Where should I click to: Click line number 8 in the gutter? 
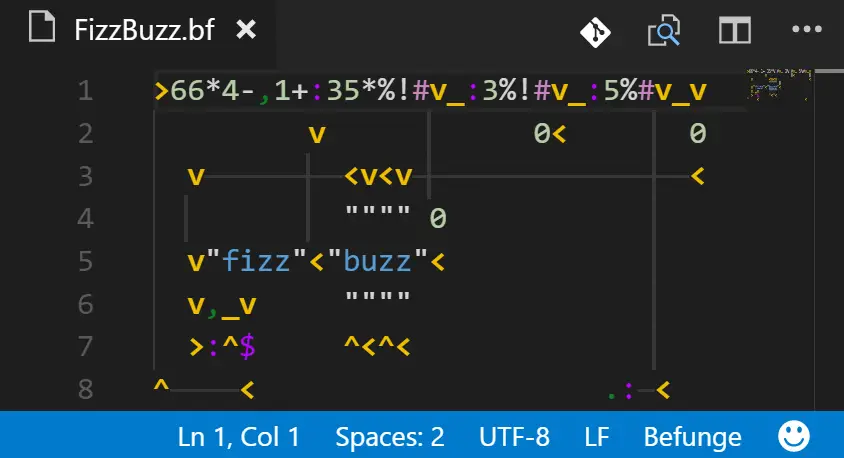(86, 389)
